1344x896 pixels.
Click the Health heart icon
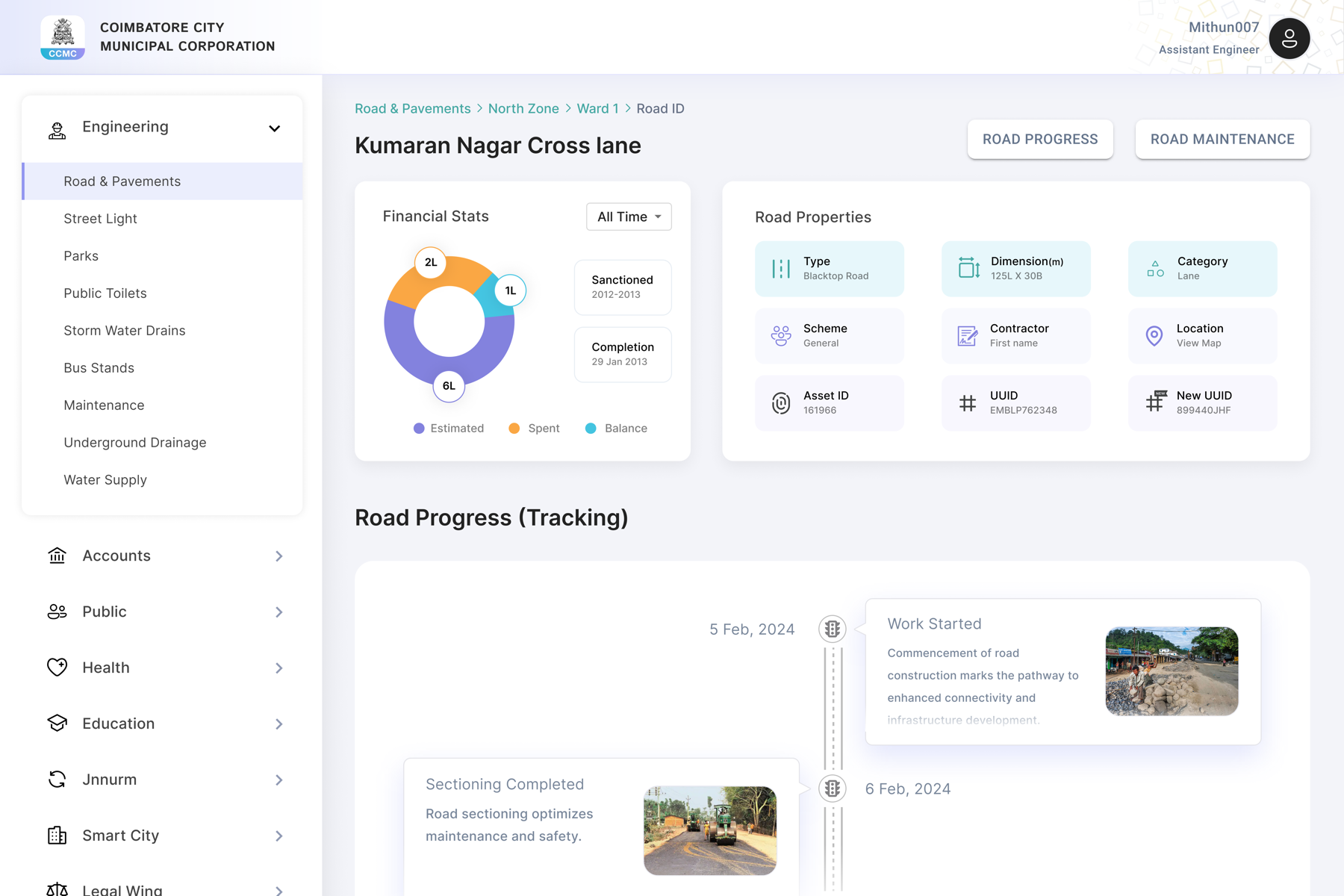(57, 667)
